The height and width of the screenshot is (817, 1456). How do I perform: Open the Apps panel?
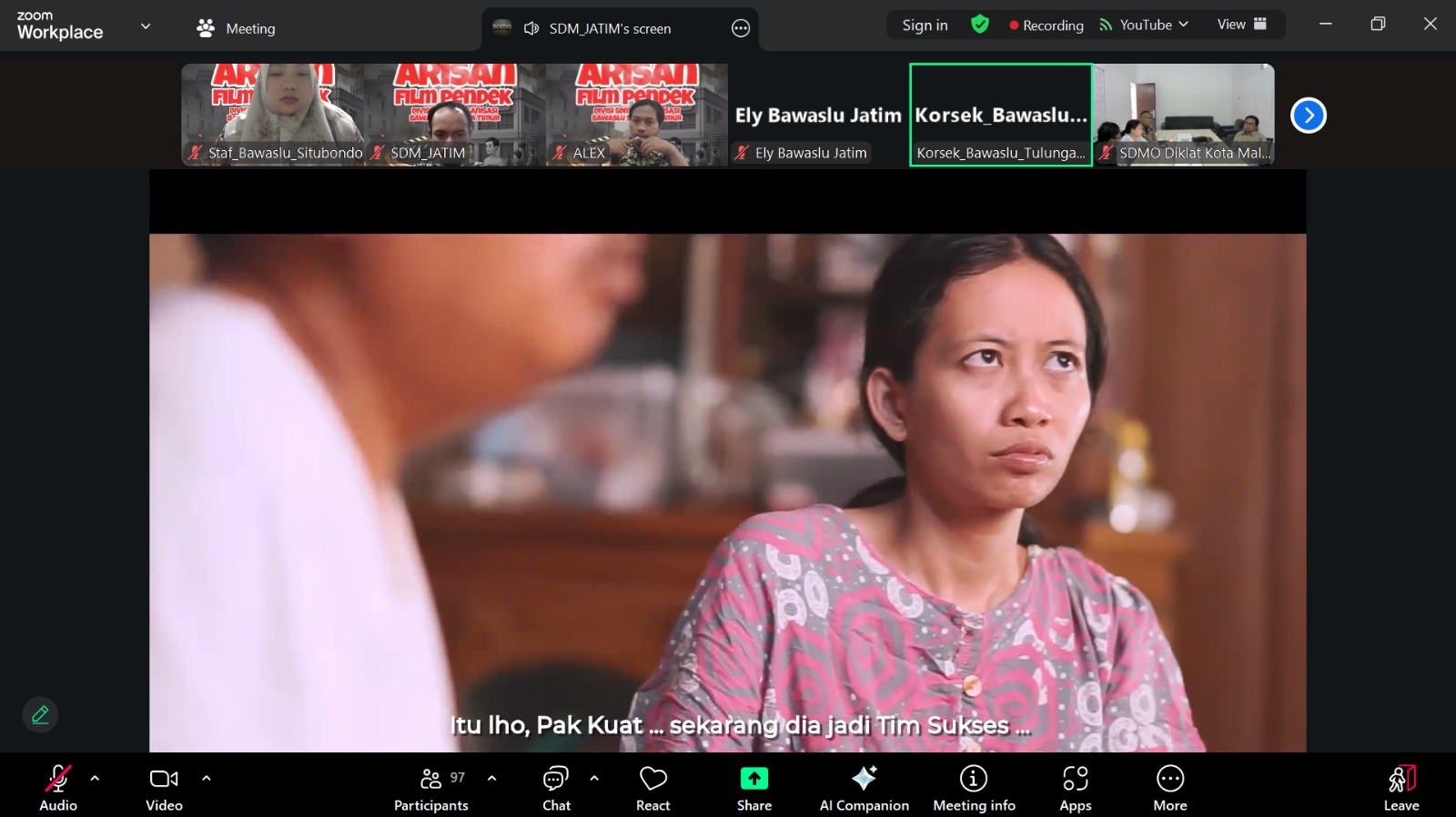pyautogui.click(x=1076, y=788)
